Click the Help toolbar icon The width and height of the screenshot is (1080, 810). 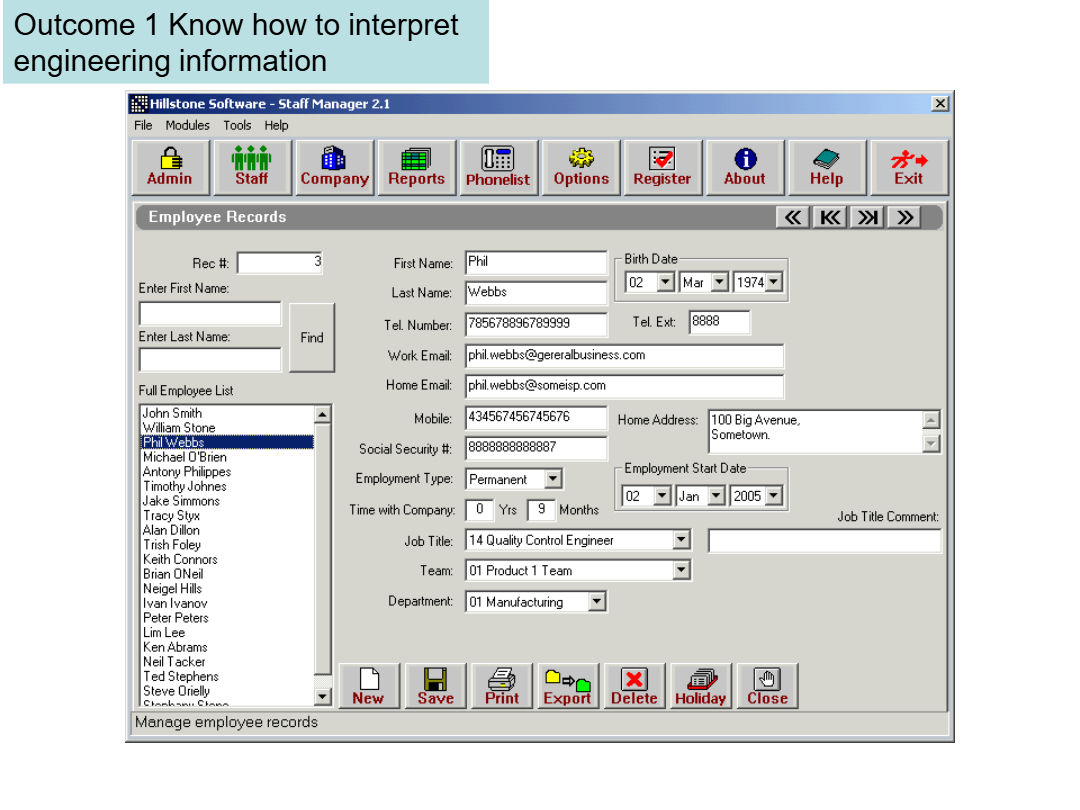827,167
